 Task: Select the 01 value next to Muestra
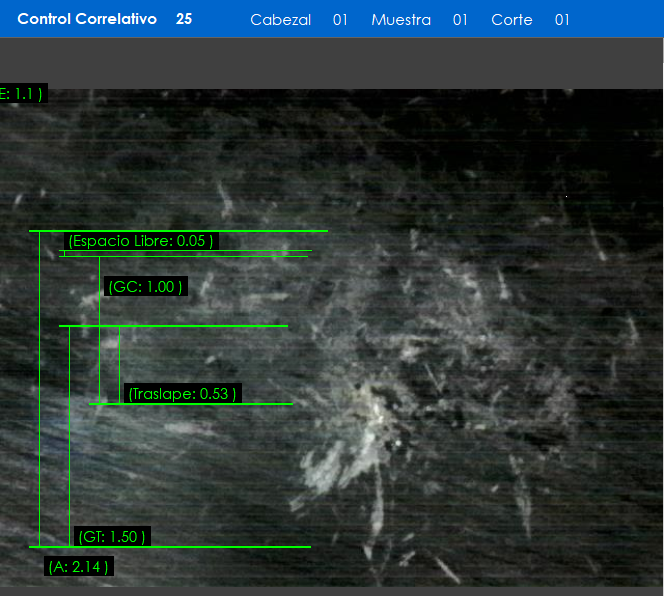pos(460,20)
